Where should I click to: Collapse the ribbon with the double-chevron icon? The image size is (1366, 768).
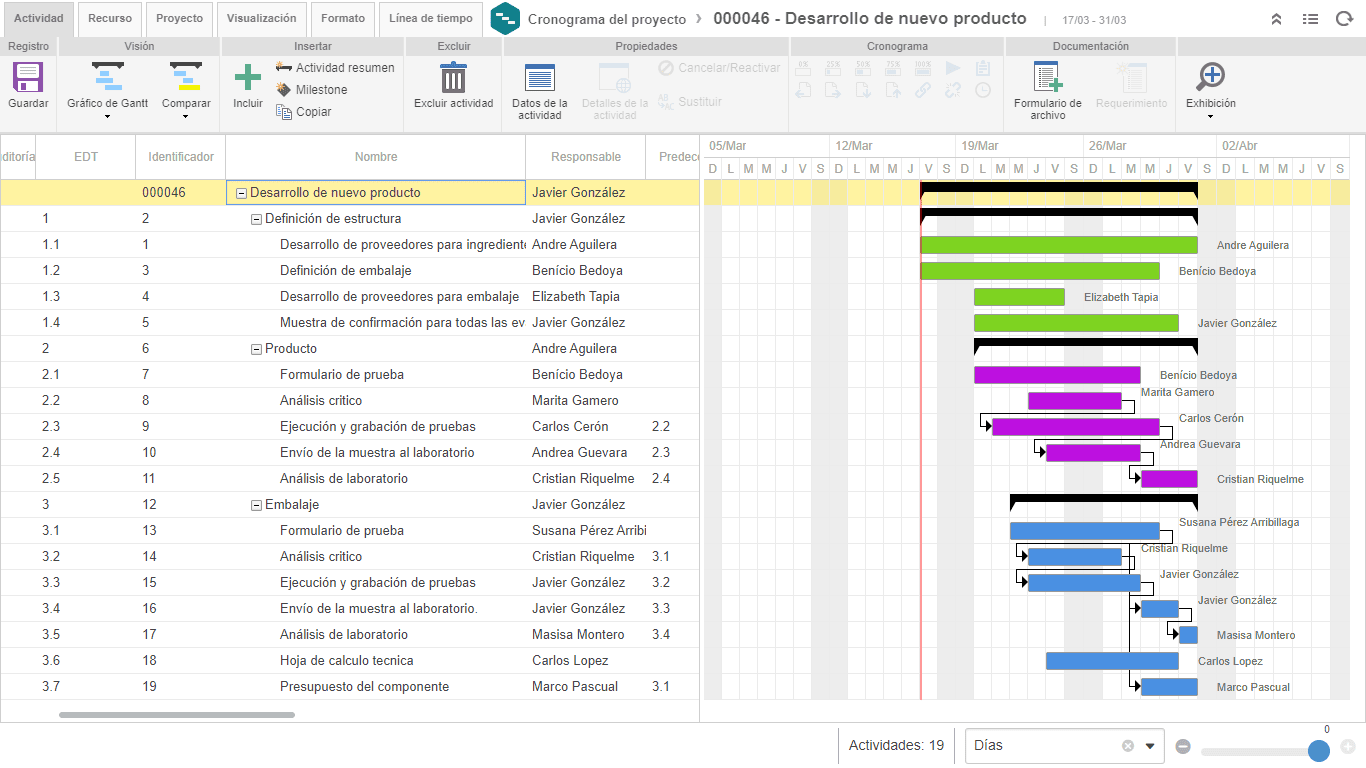pos(1276,18)
